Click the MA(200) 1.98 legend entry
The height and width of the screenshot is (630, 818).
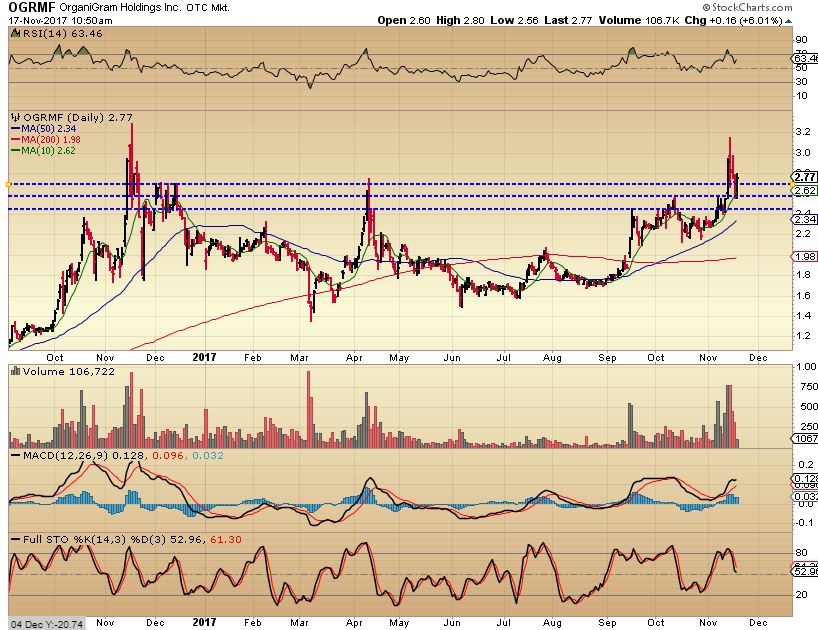click(x=46, y=139)
